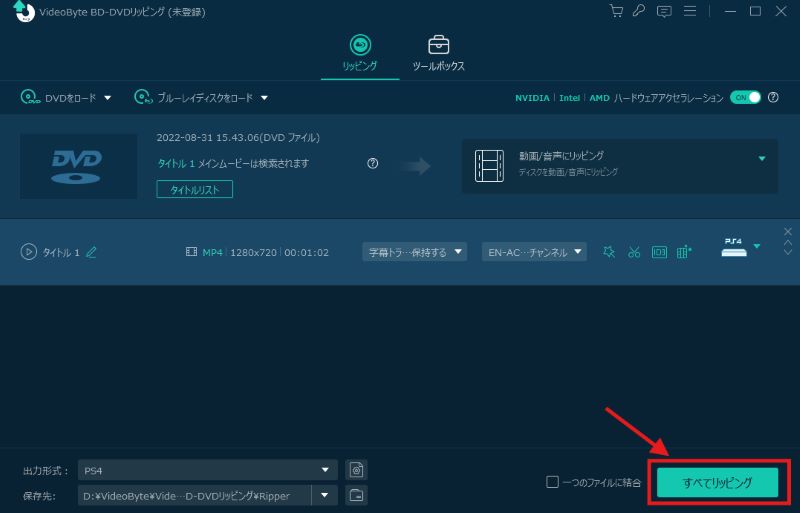Open the video compress edit icon
Image resolution: width=800 pixels, height=513 pixels.
[684, 252]
